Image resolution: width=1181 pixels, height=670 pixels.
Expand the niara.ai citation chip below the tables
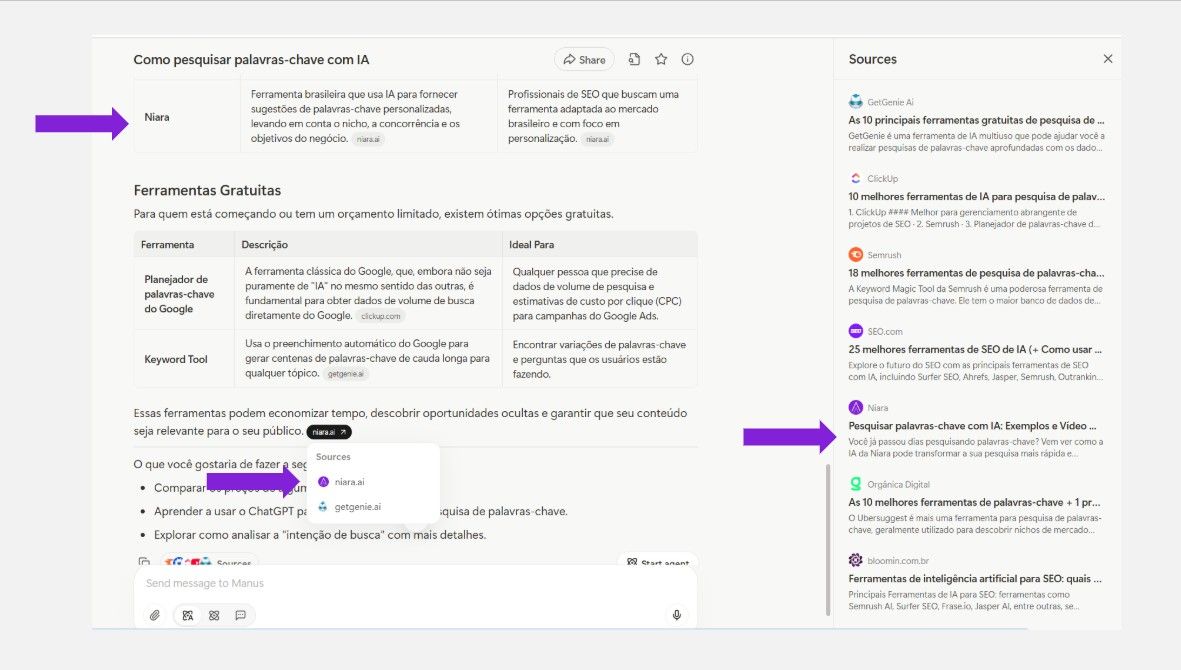coord(329,432)
